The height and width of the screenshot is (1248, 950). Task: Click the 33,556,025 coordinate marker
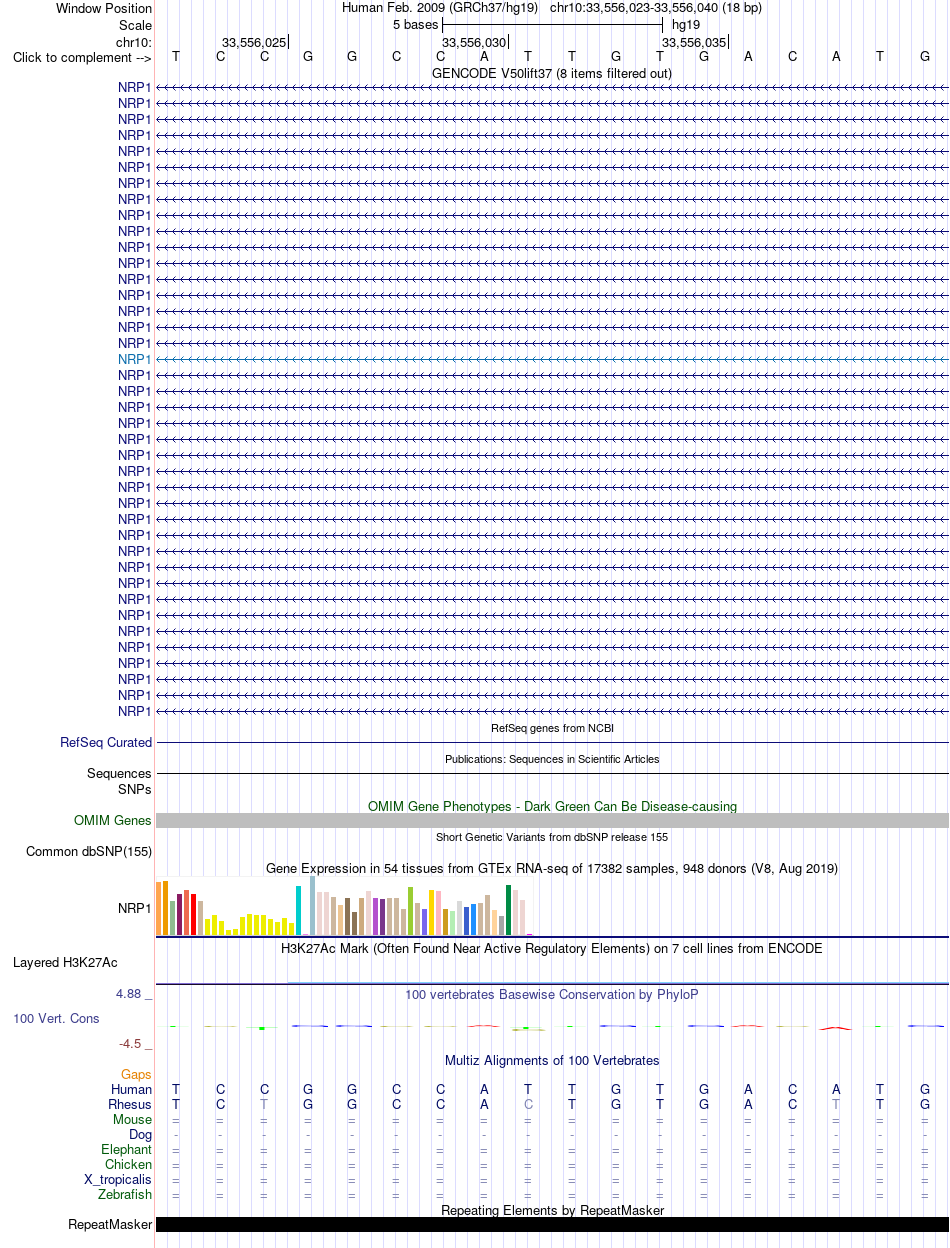[254, 42]
